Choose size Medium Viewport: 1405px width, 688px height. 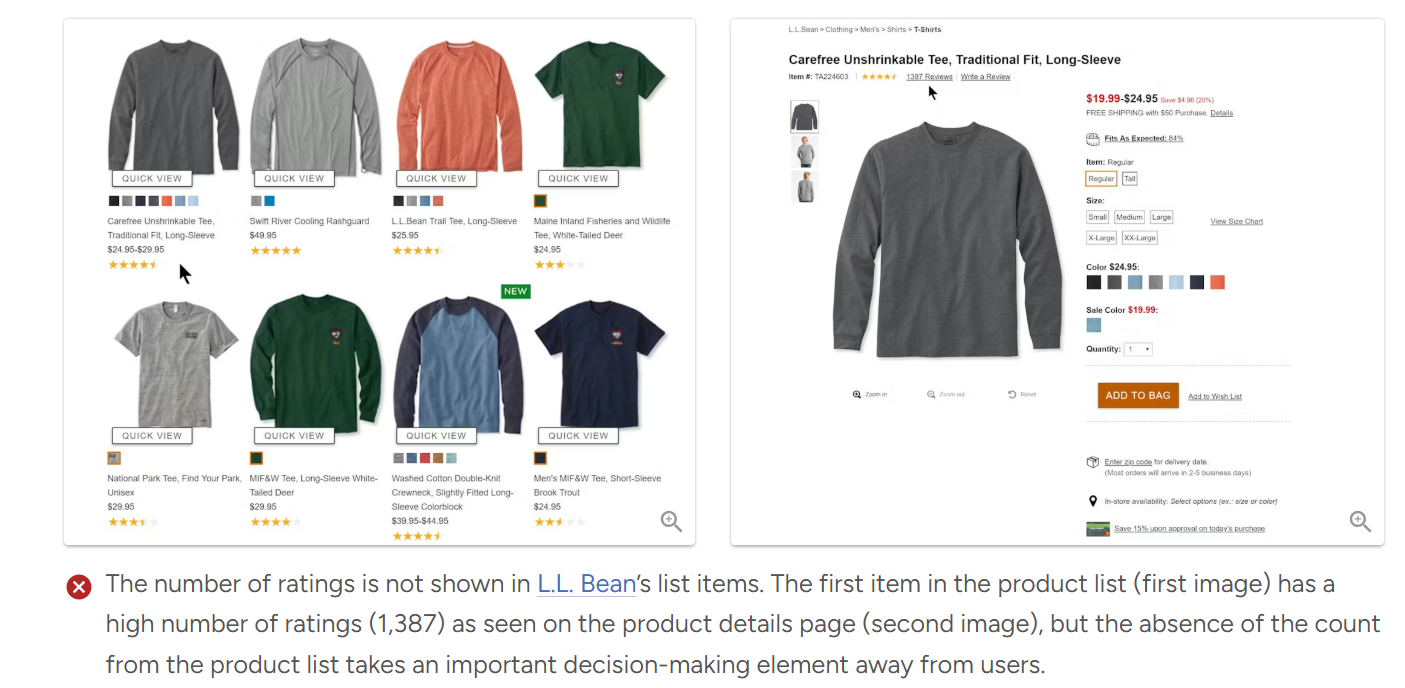click(1129, 217)
